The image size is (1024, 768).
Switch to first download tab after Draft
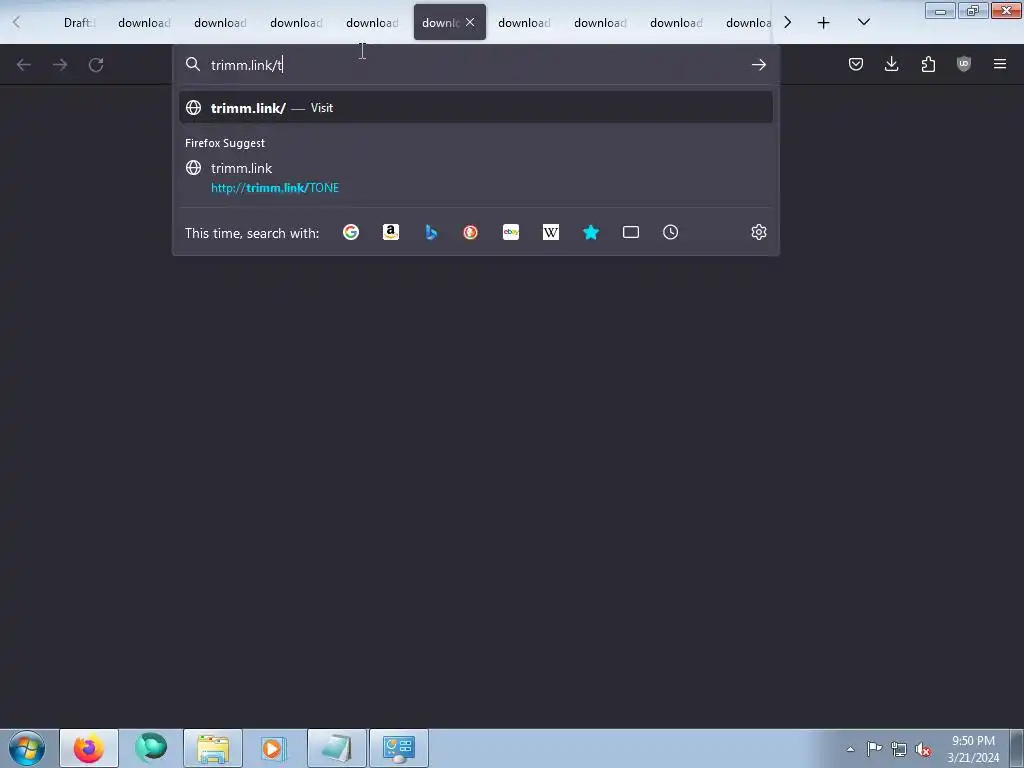pos(144,22)
